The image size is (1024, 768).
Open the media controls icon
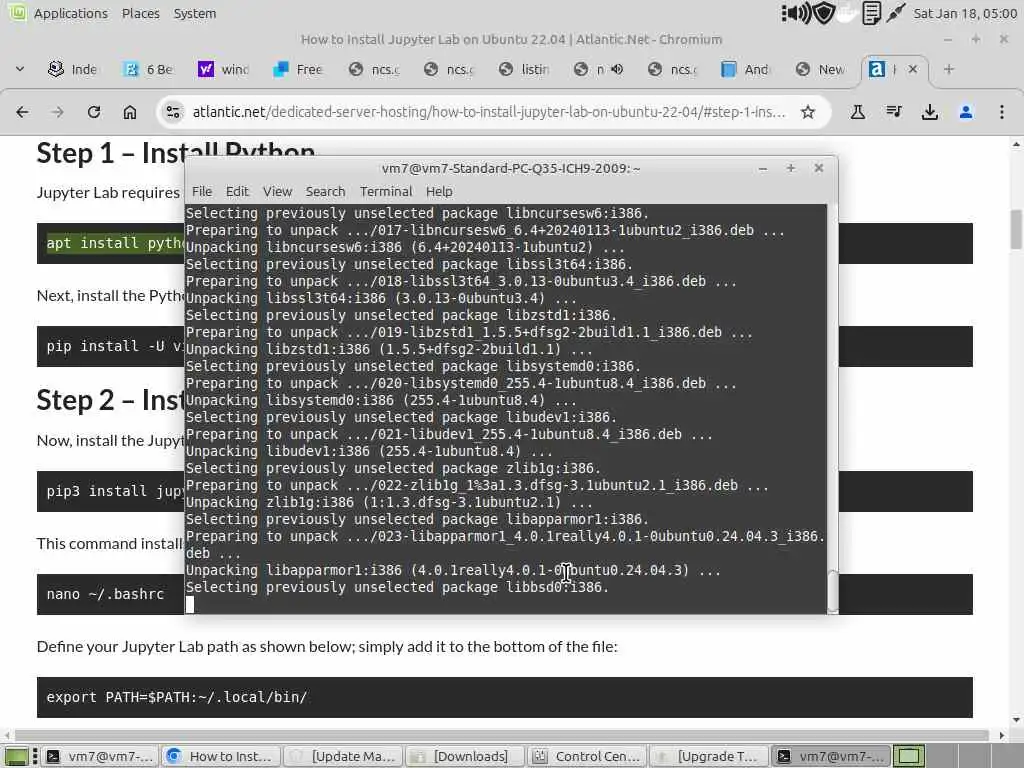894,112
